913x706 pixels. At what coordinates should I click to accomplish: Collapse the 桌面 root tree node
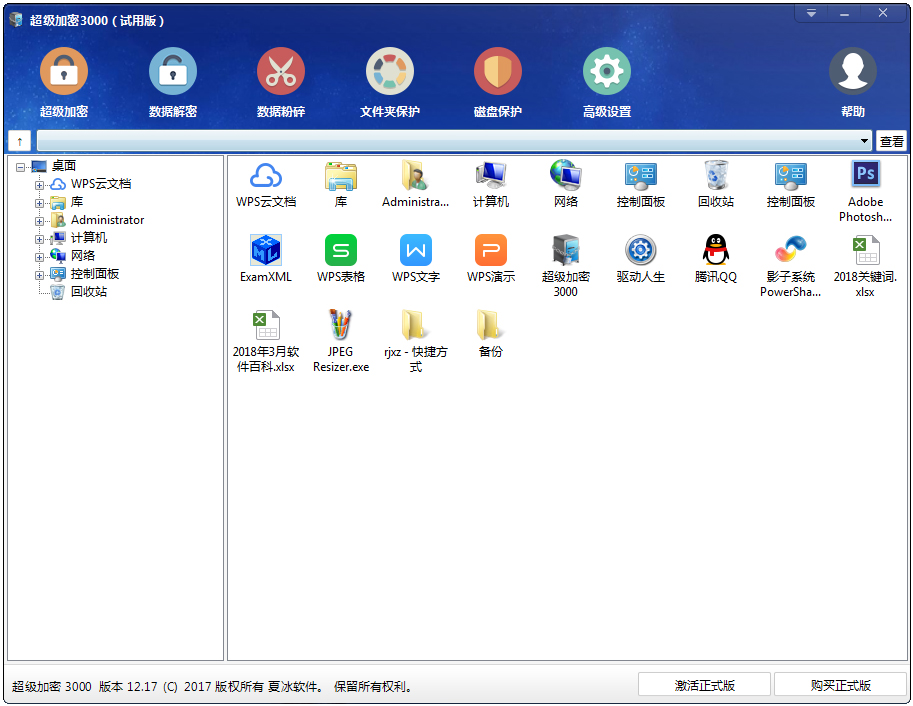(22, 167)
